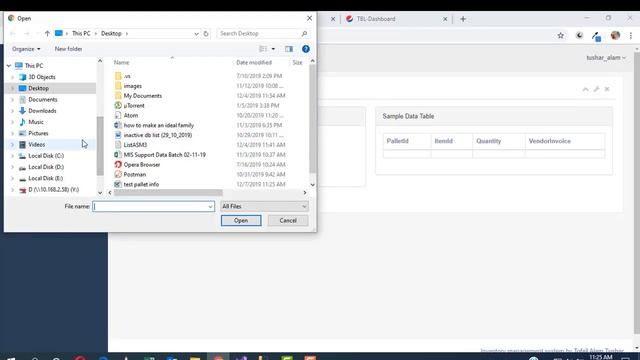Toggle the preview pane icon
This screenshot has width=640, height=360.
pyautogui.click(x=289, y=49)
